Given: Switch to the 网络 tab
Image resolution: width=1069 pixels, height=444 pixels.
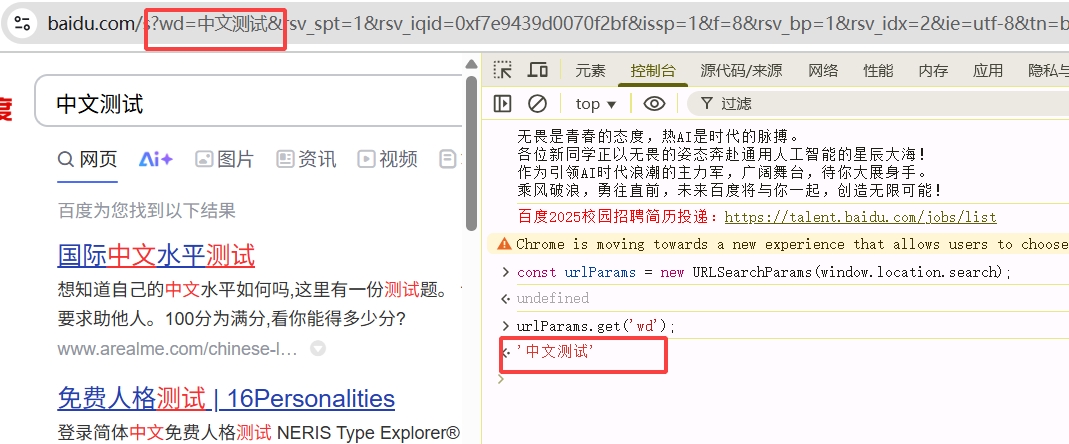Looking at the screenshot, I should (823, 70).
